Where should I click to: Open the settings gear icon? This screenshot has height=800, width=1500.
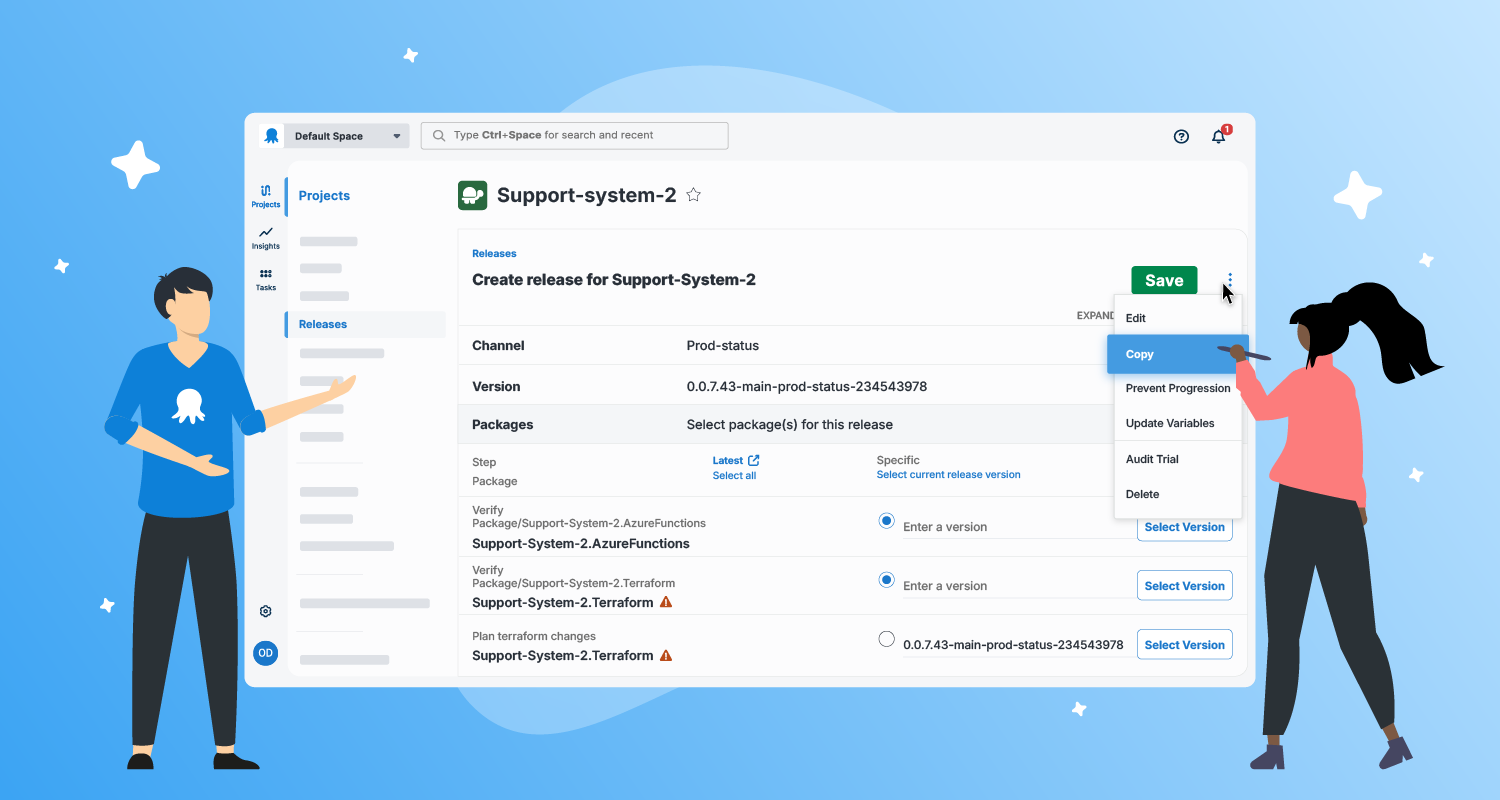click(x=266, y=611)
